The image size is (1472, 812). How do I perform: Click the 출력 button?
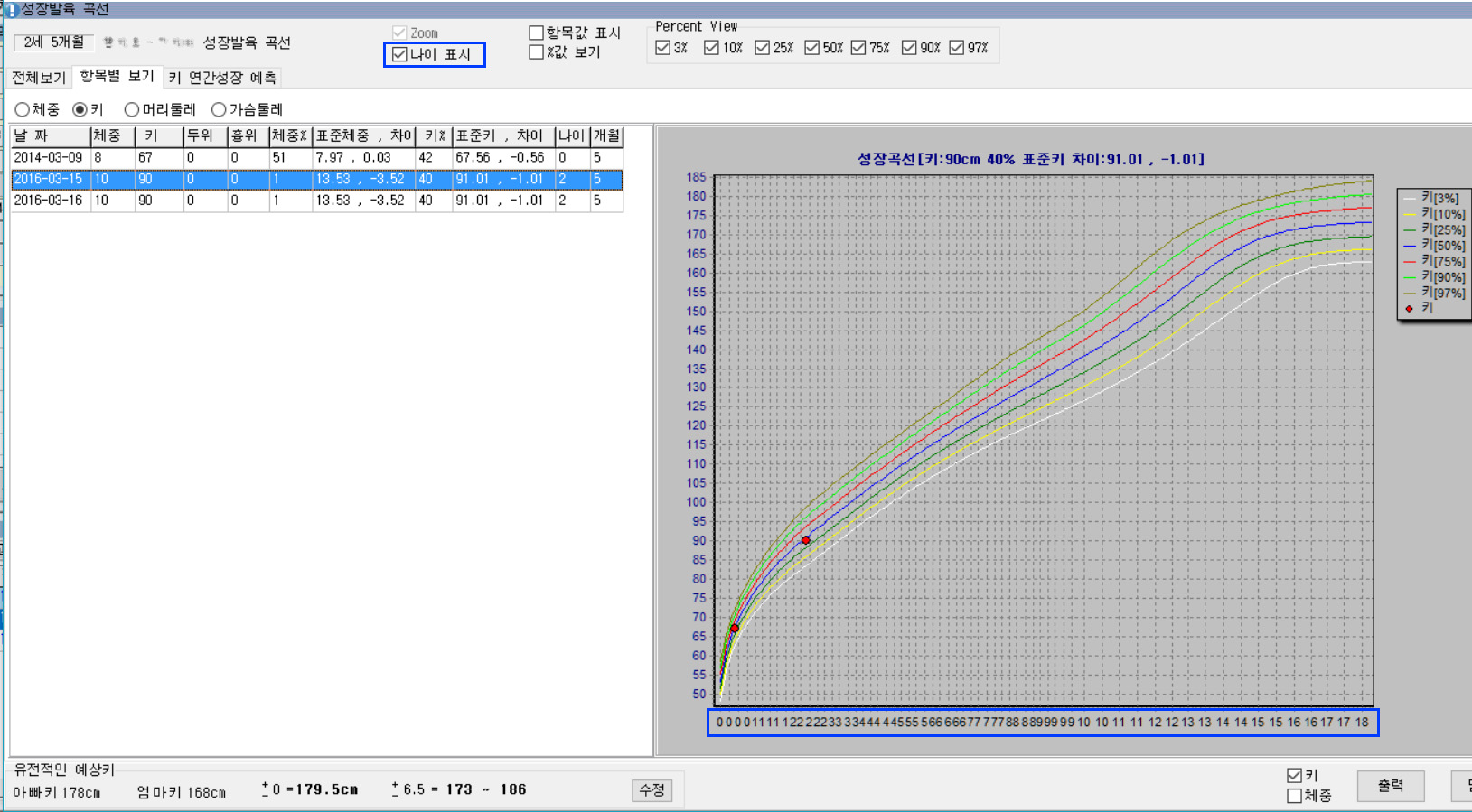pos(1390,786)
